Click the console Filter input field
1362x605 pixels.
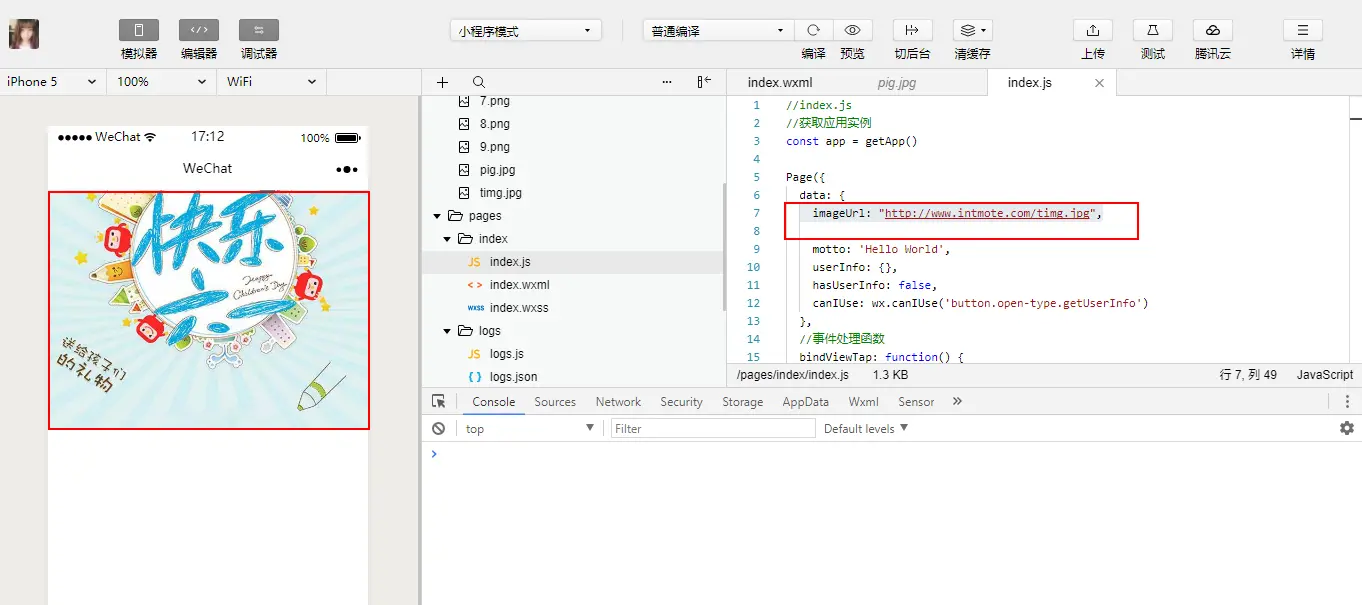point(713,428)
